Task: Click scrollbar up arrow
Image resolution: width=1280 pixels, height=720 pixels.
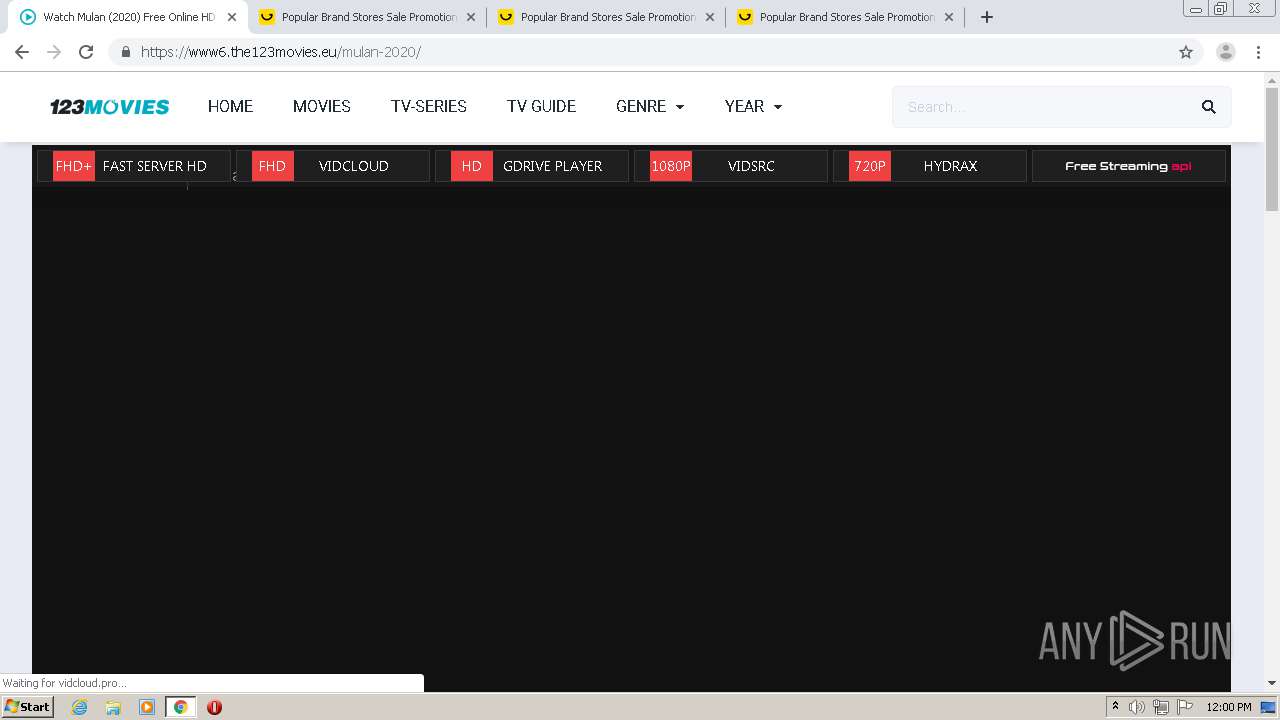Action: [x=1272, y=79]
